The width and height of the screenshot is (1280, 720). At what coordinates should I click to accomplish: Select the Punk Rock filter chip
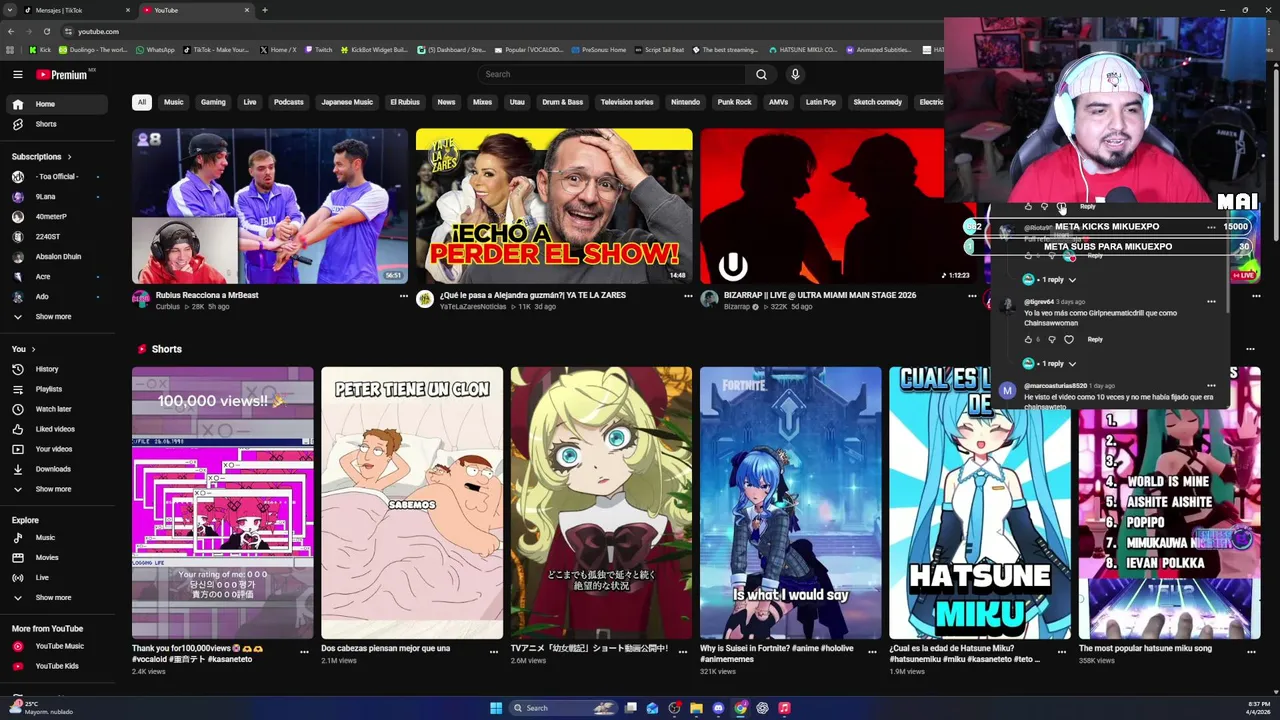(734, 102)
